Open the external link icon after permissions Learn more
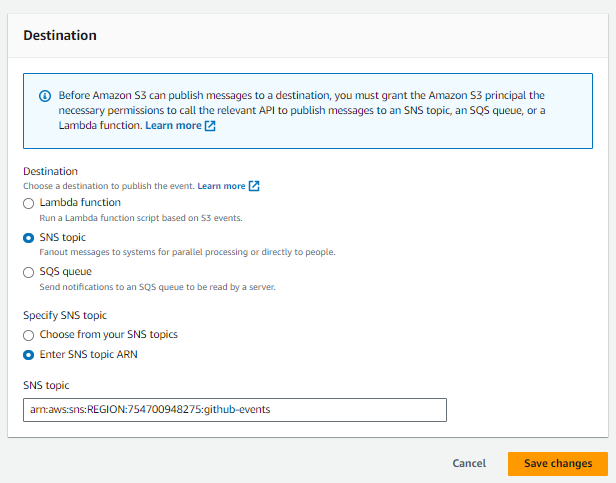Image resolution: width=616 pixels, height=483 pixels. tap(210, 126)
